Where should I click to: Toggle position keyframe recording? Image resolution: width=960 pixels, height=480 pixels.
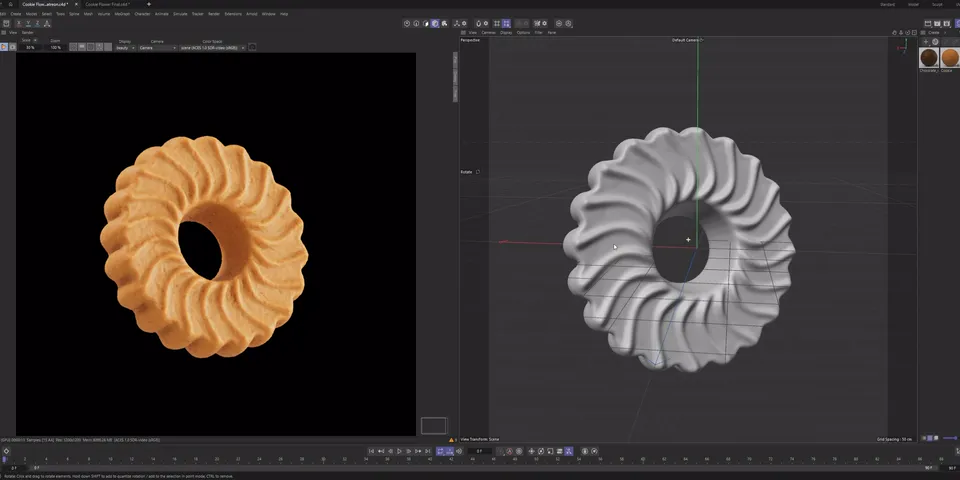click(x=531, y=451)
